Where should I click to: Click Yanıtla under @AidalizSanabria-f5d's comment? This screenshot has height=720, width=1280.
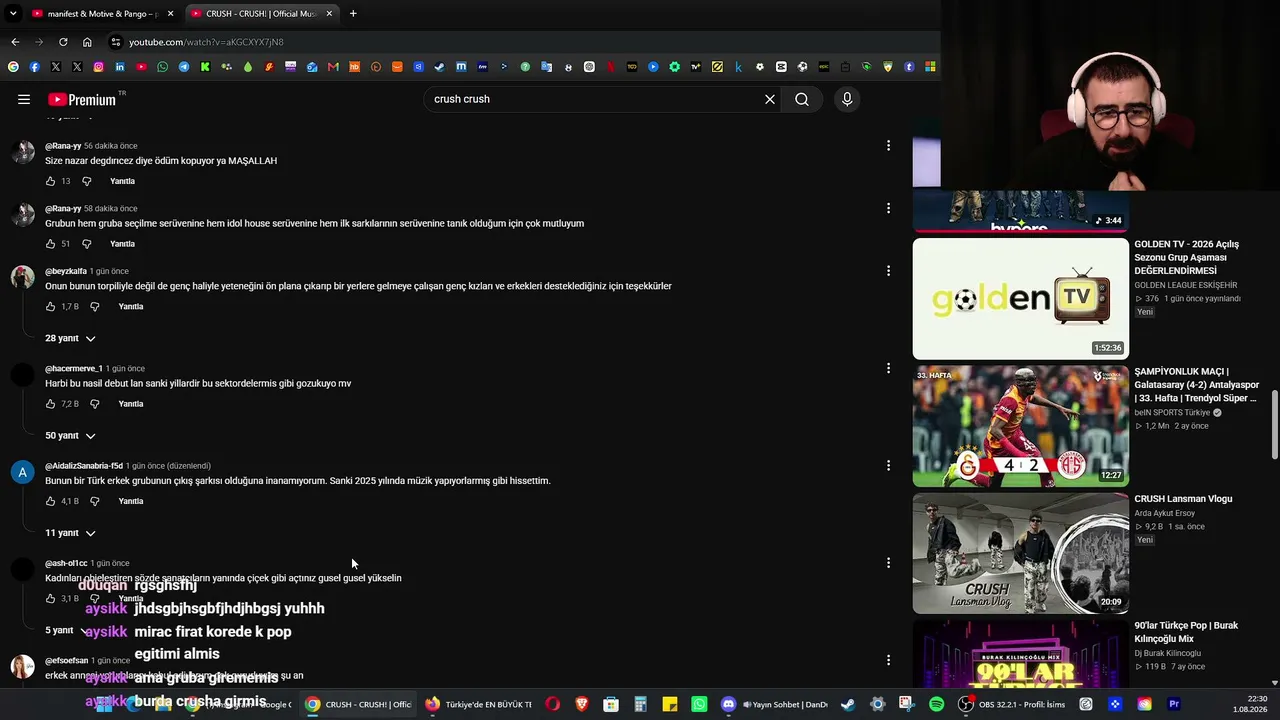(x=131, y=501)
